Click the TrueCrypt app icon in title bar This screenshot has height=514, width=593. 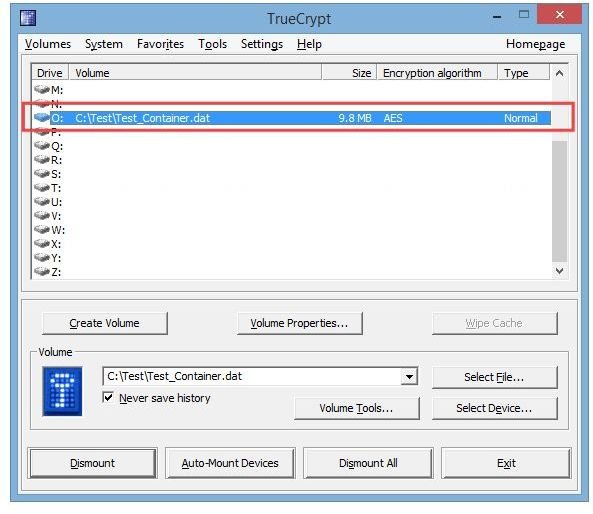pos(28,18)
